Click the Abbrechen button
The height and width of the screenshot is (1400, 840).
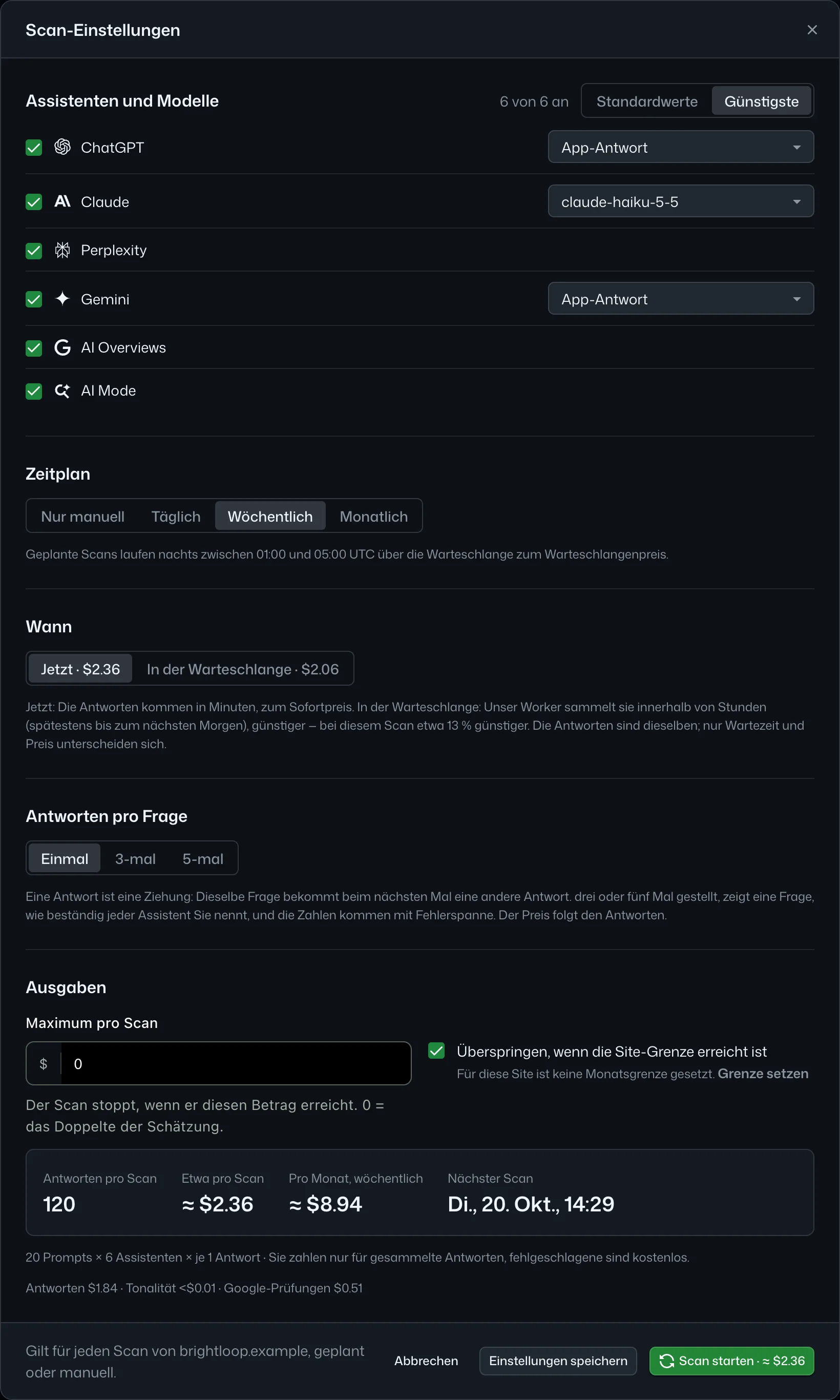(x=426, y=1361)
